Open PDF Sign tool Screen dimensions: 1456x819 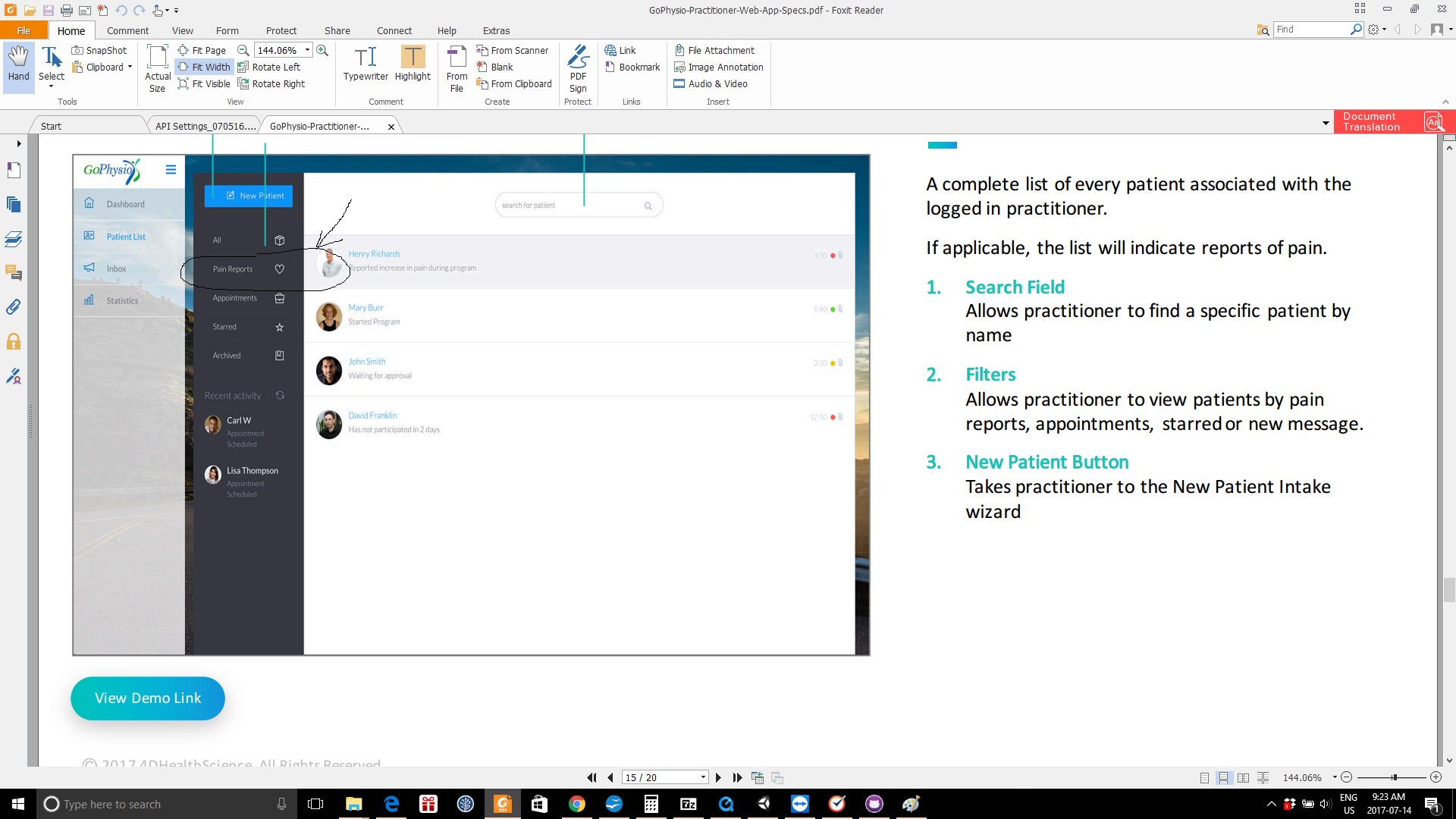(x=578, y=68)
